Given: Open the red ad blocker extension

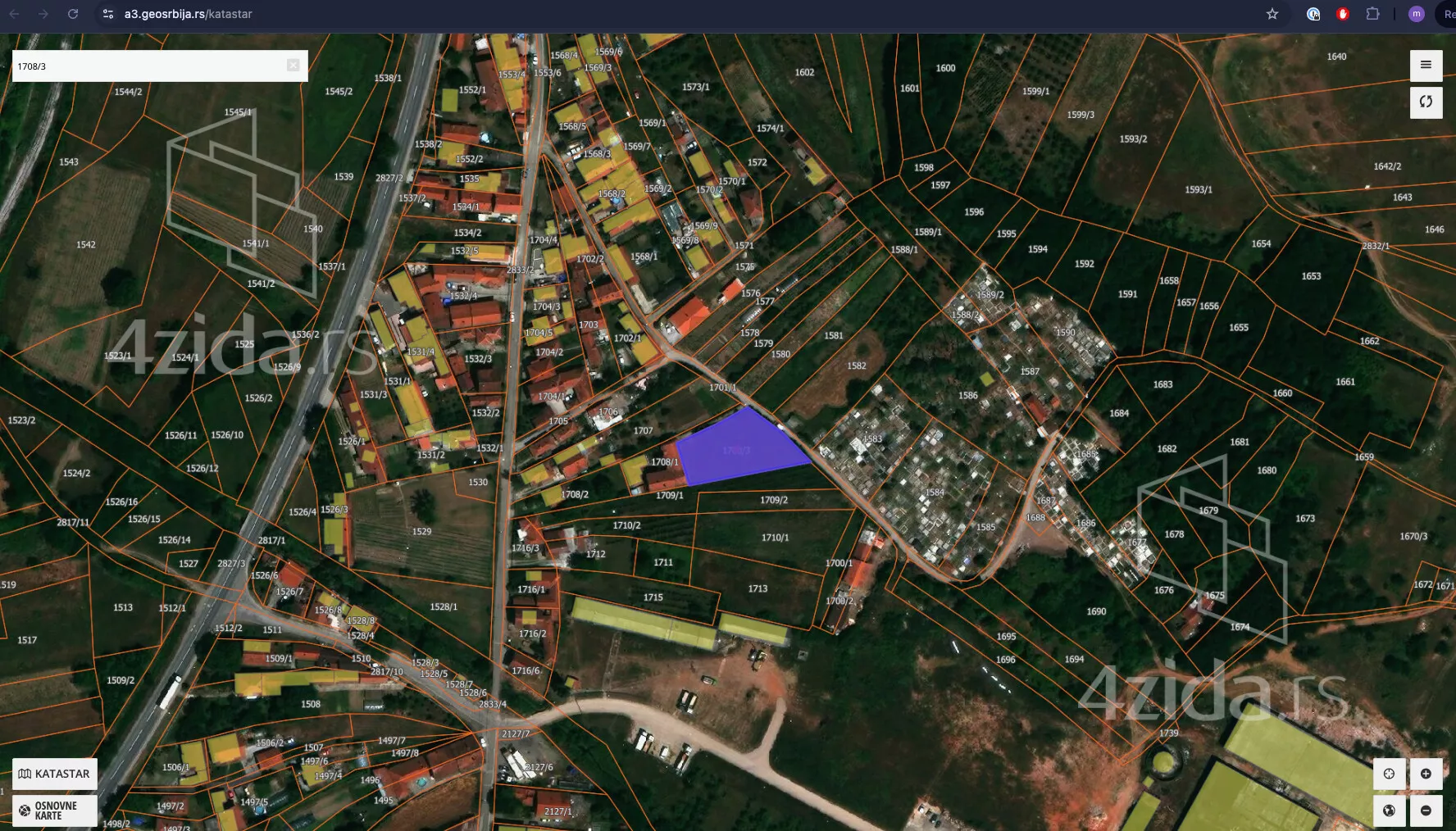Looking at the screenshot, I should tap(1343, 14).
